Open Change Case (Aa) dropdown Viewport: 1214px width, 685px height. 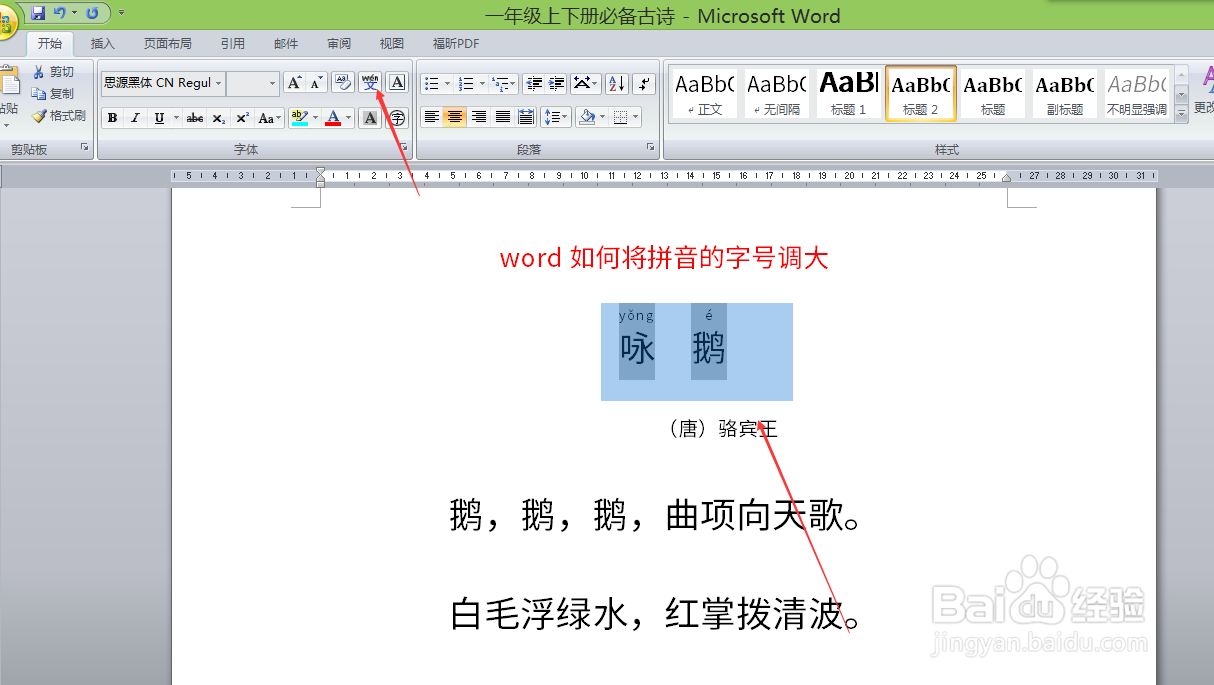(270, 118)
